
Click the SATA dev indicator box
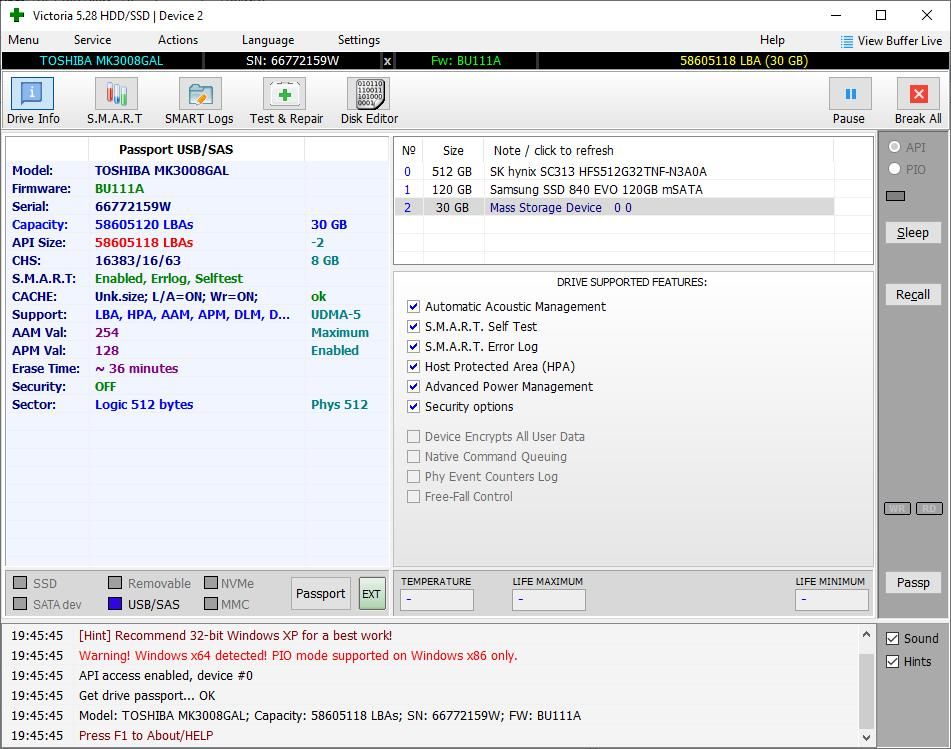pos(20,603)
